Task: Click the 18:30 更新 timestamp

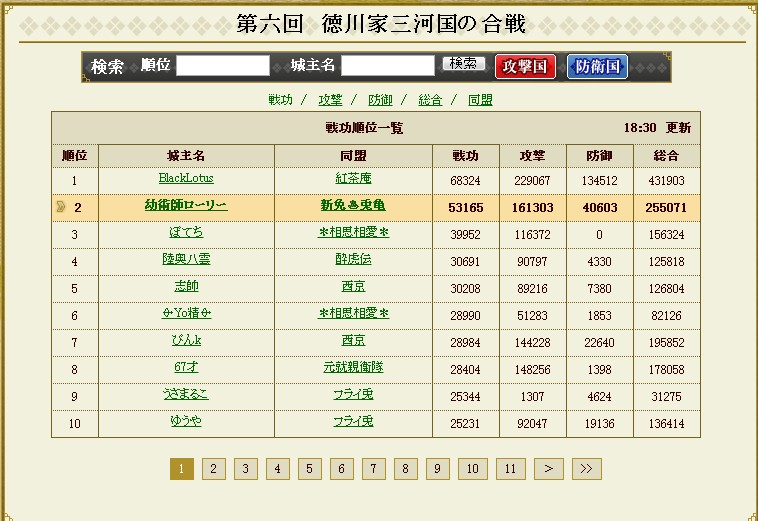Action: (x=657, y=128)
